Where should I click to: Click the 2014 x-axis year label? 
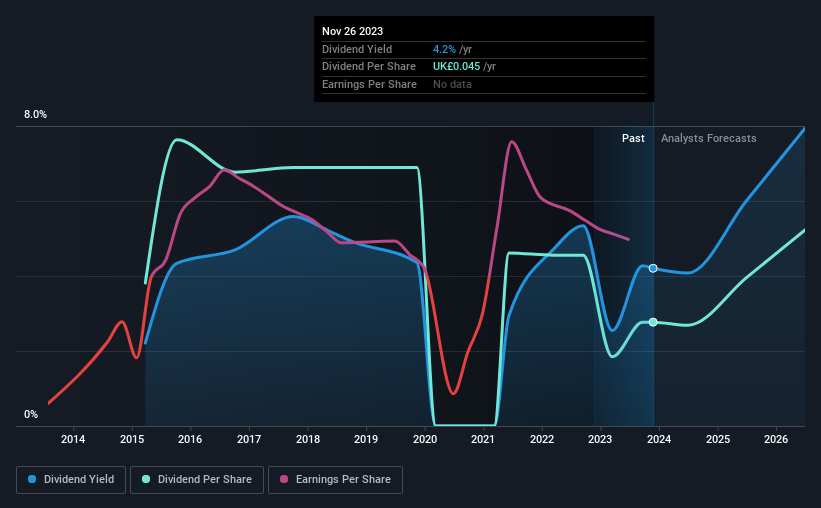click(73, 439)
